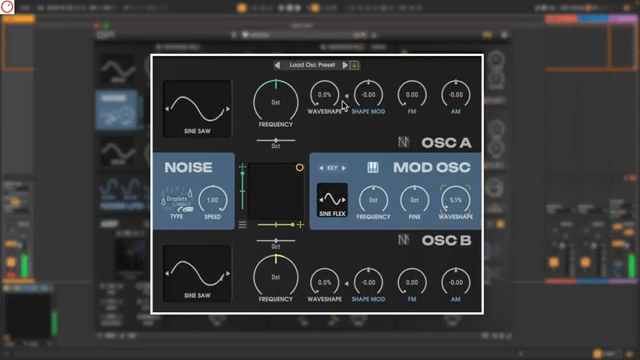This screenshot has width=640, height=360.
Task: Click the KEY mode label
Action: click(x=332, y=168)
